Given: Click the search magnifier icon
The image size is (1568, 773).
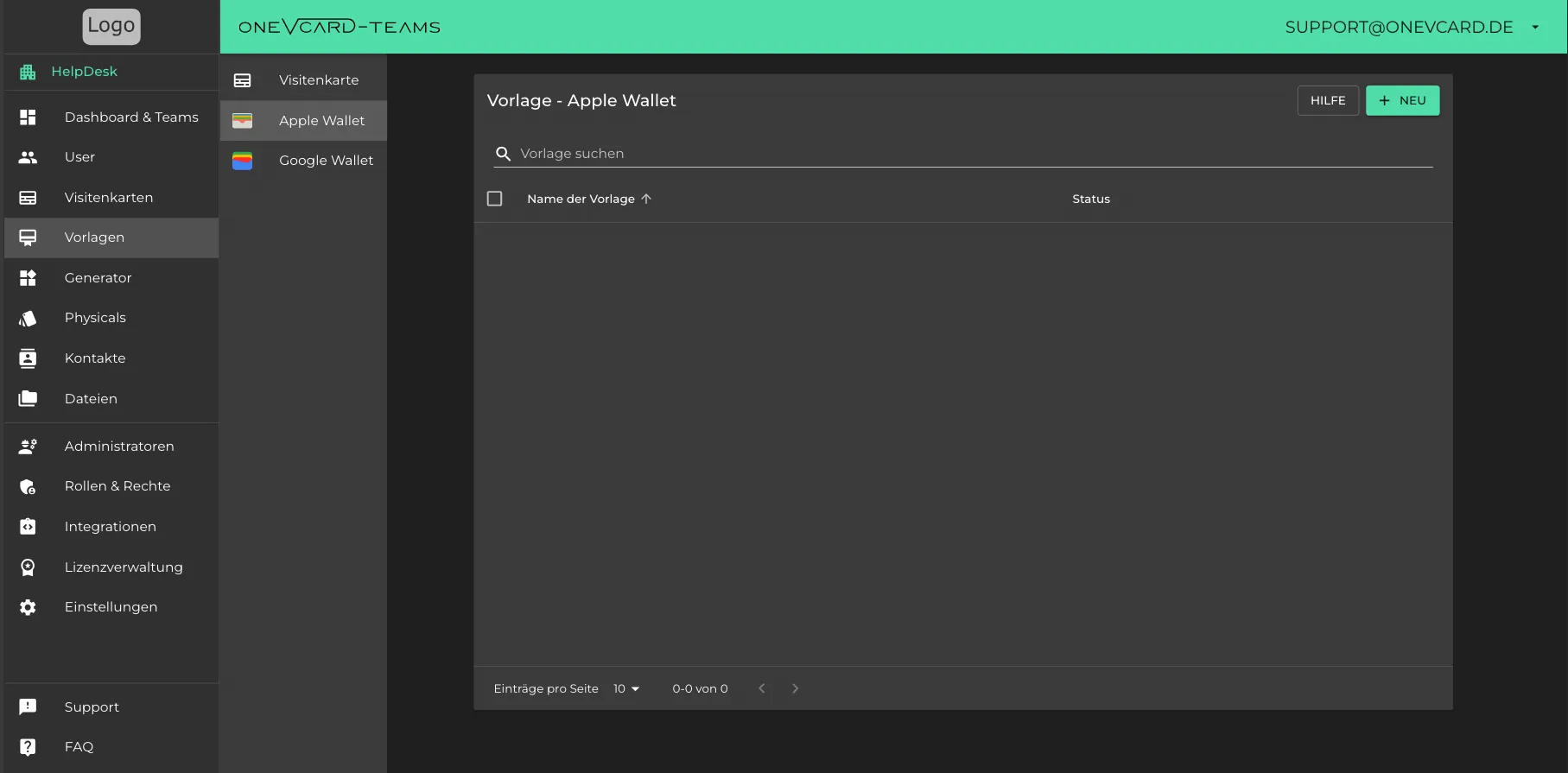Looking at the screenshot, I should point(503,154).
